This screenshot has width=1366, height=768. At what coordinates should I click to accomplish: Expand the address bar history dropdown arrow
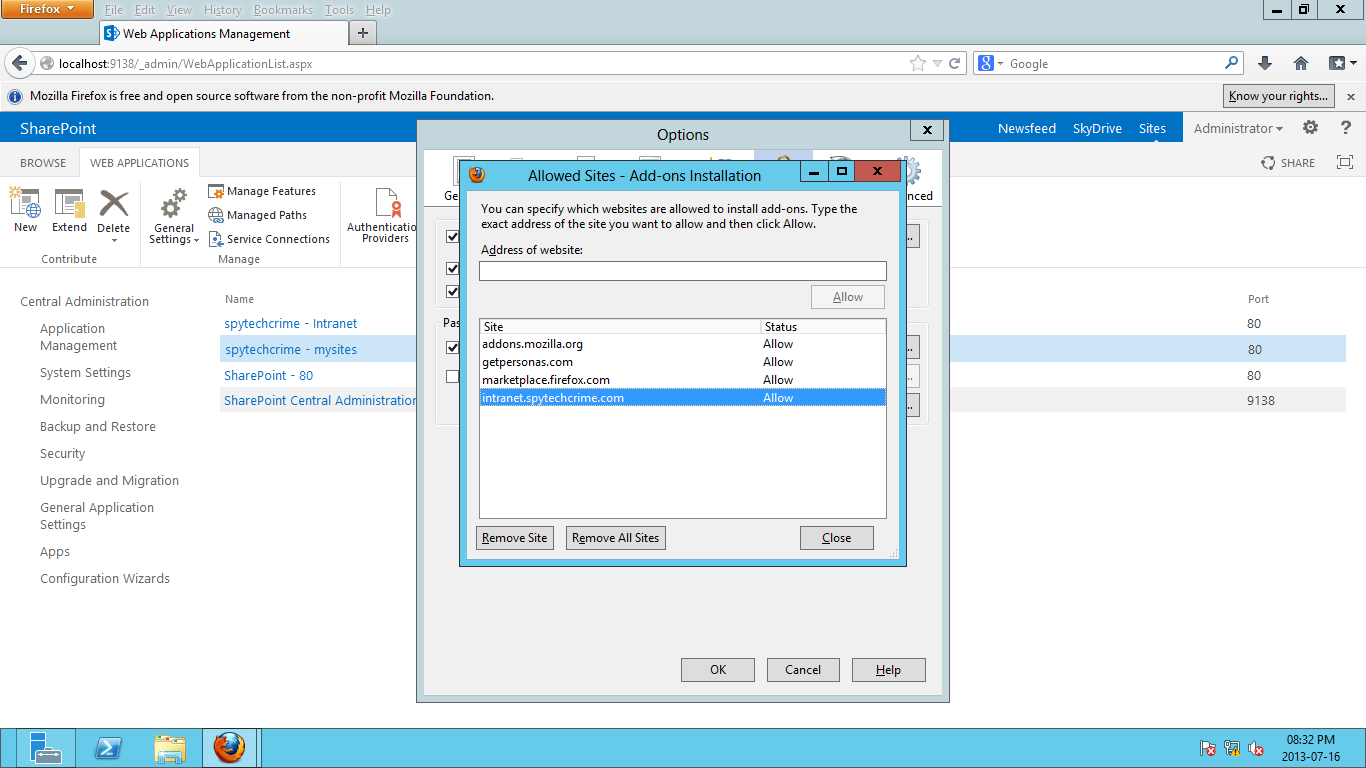[x=937, y=63]
